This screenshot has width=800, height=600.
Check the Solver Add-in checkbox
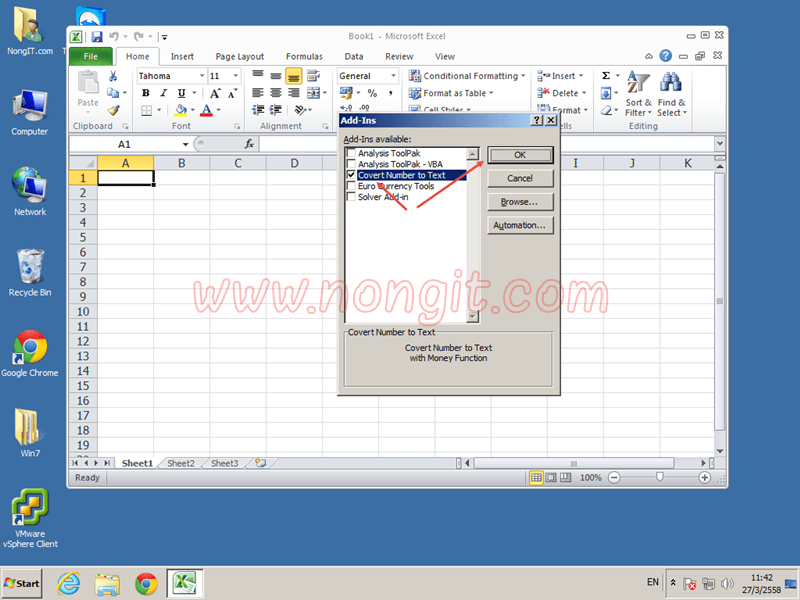pyautogui.click(x=352, y=196)
